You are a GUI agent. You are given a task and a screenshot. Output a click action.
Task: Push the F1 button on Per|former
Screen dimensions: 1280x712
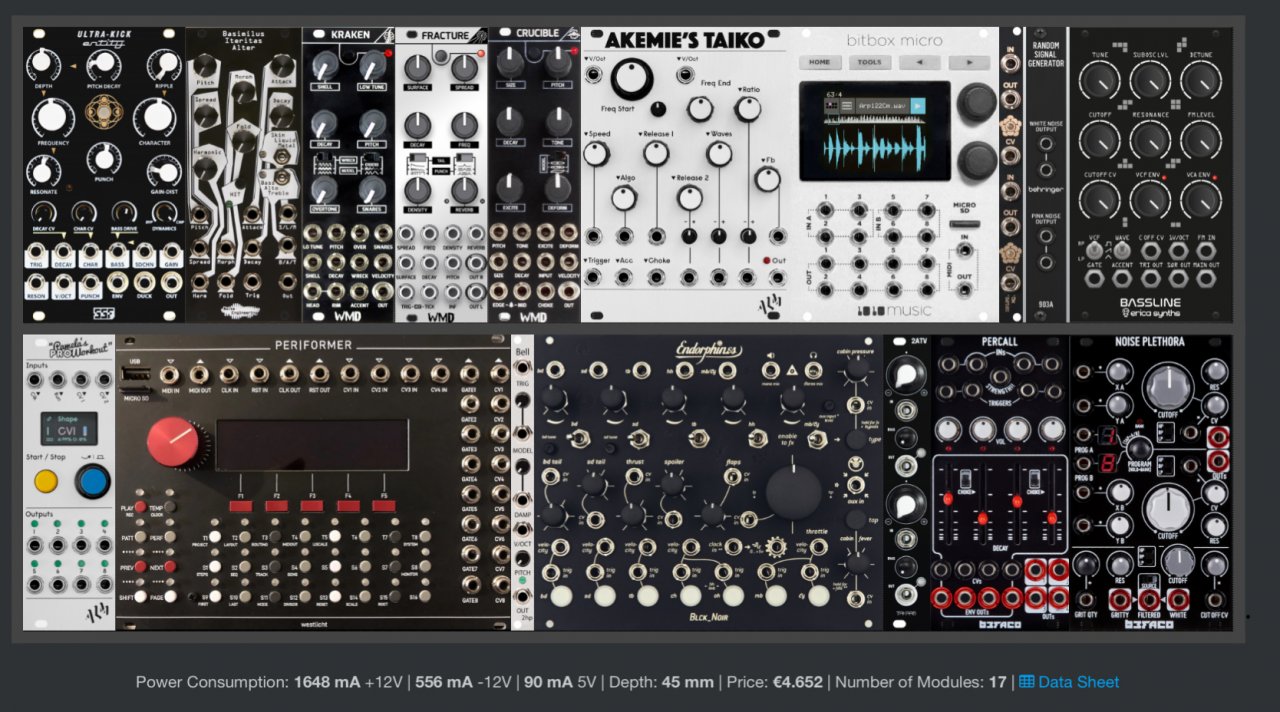[x=241, y=507]
